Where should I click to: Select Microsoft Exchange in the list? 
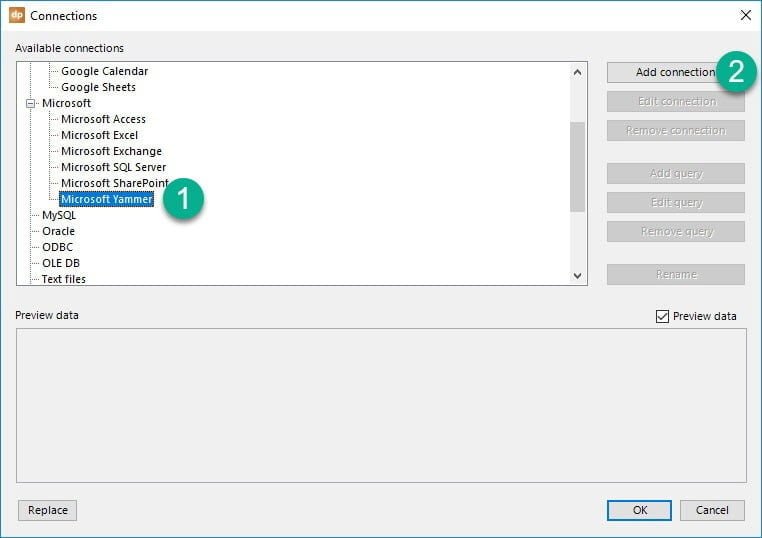(x=111, y=152)
